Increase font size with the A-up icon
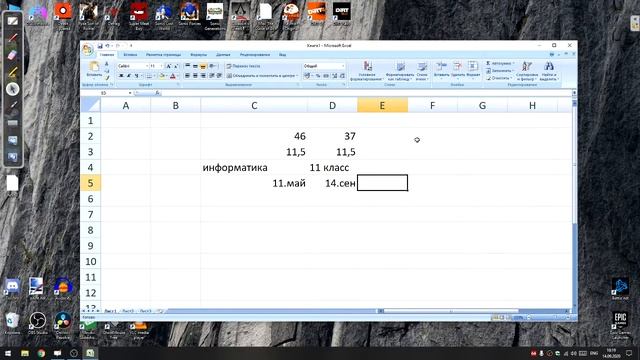 [x=169, y=66]
